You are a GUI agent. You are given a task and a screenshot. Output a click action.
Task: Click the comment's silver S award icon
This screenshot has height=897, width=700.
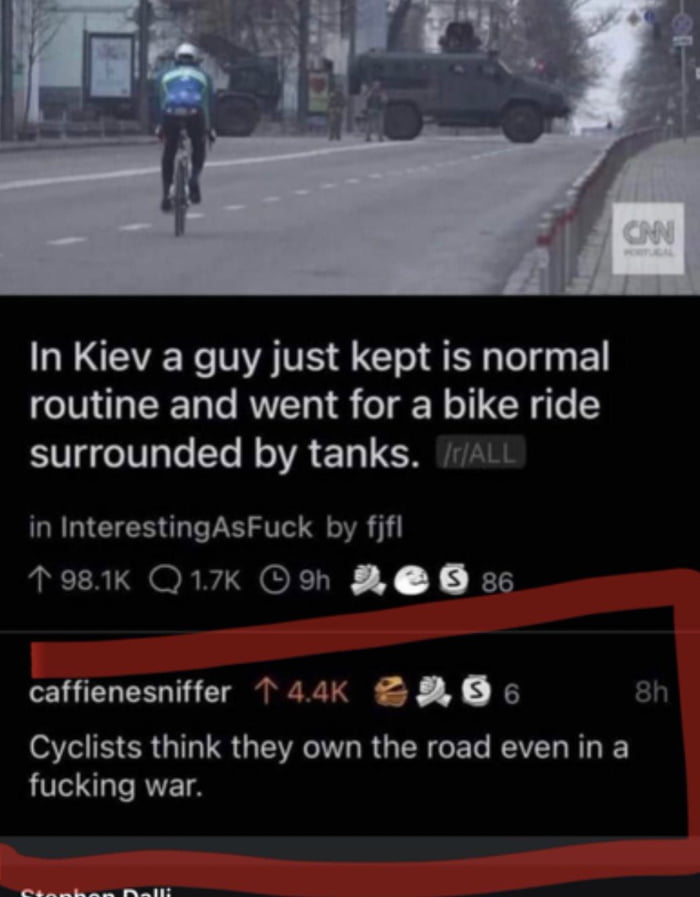467,694
